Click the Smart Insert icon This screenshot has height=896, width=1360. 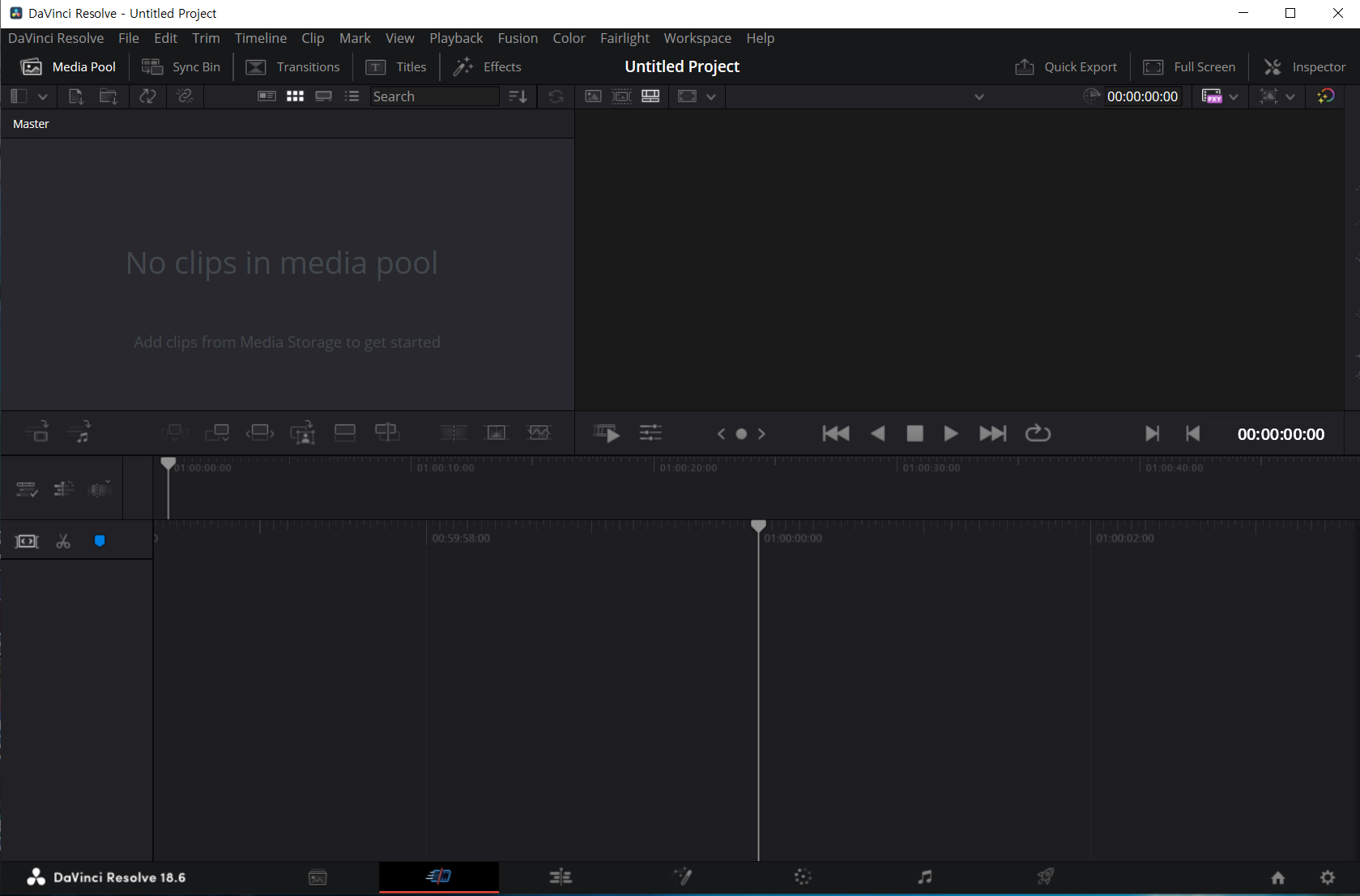(174, 433)
